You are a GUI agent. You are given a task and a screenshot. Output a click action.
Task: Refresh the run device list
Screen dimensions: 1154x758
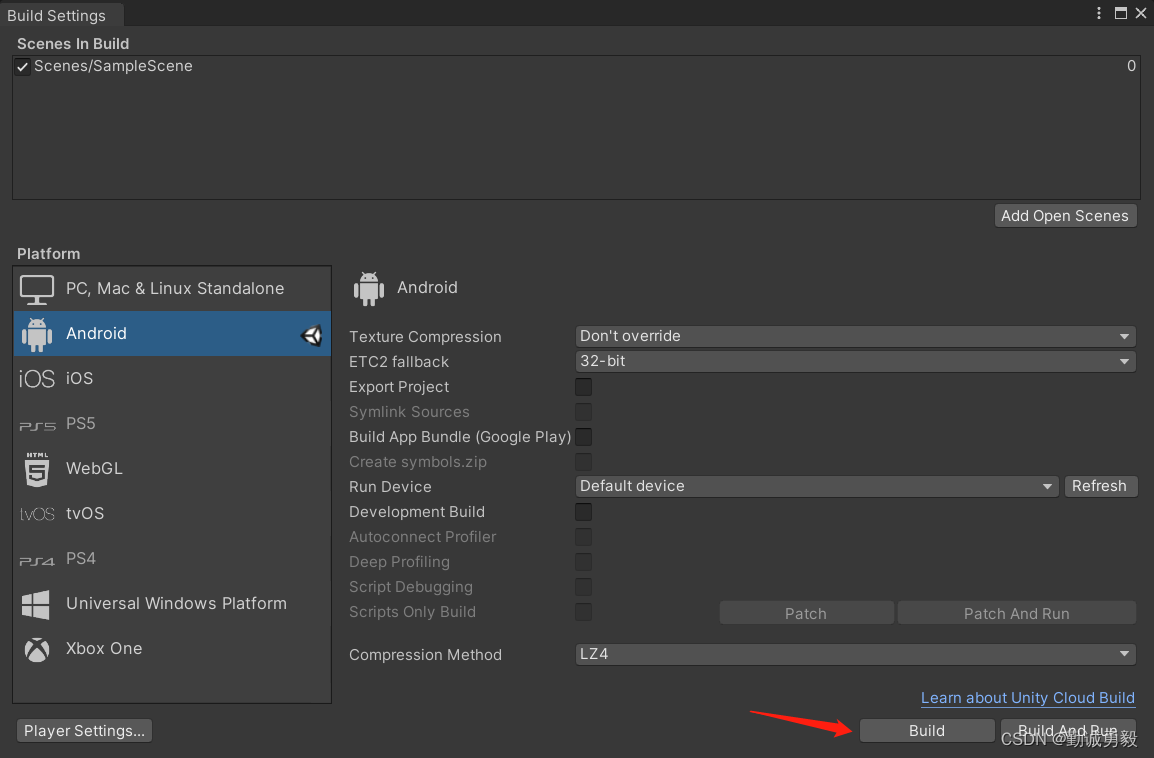(1100, 486)
